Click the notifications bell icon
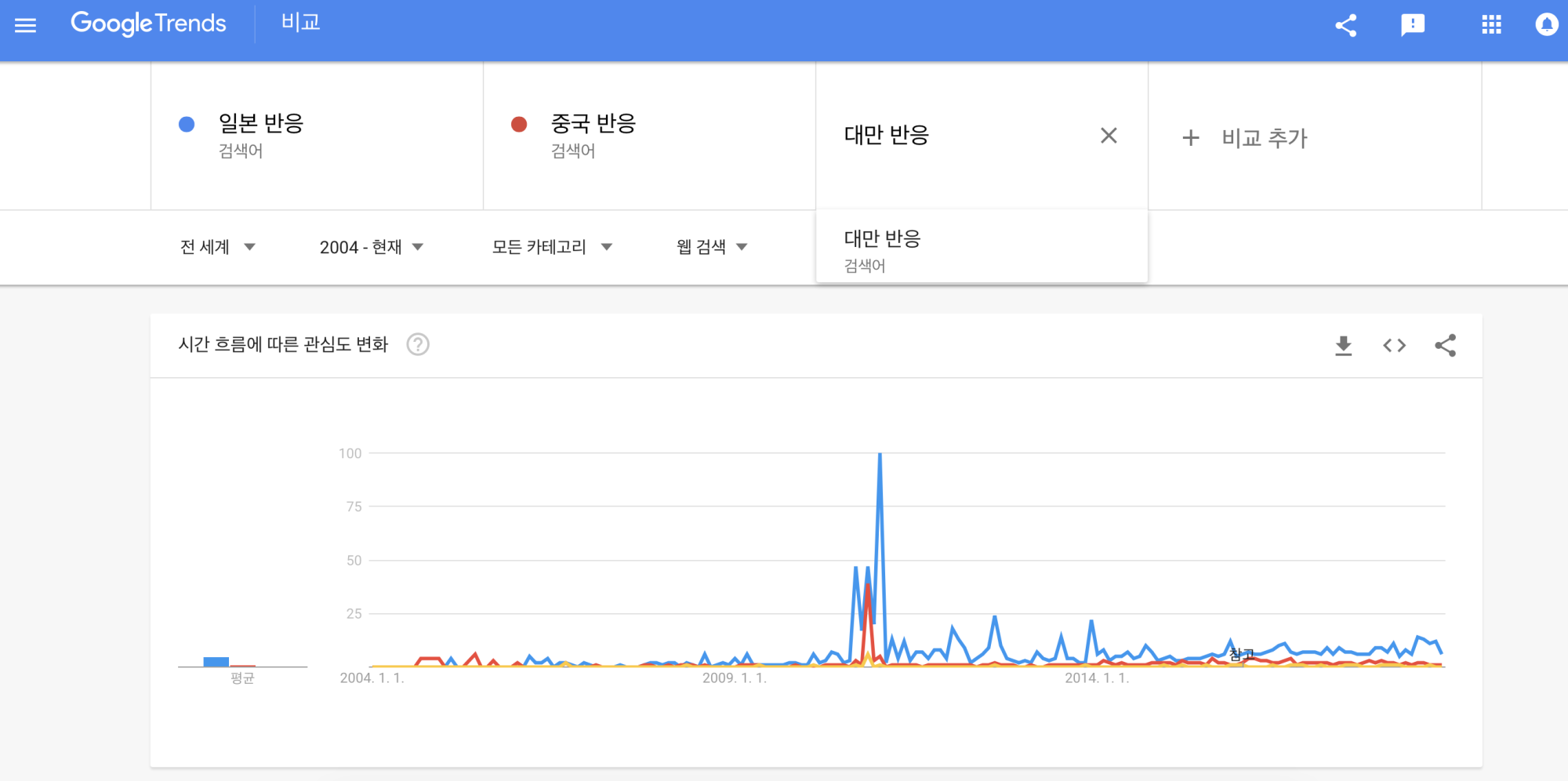1568x781 pixels. pos(1546,25)
